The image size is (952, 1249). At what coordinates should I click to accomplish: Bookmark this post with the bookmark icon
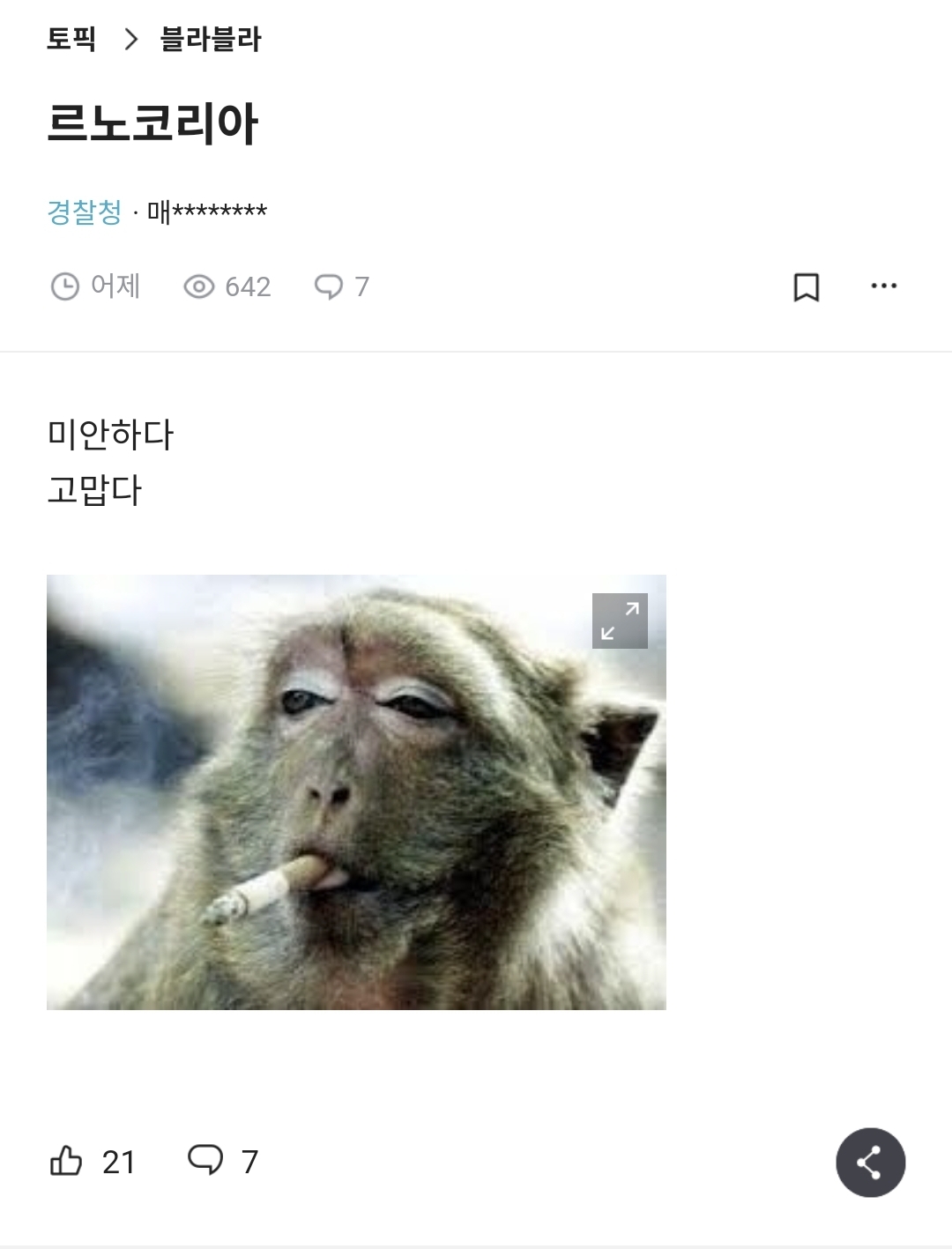tap(807, 286)
